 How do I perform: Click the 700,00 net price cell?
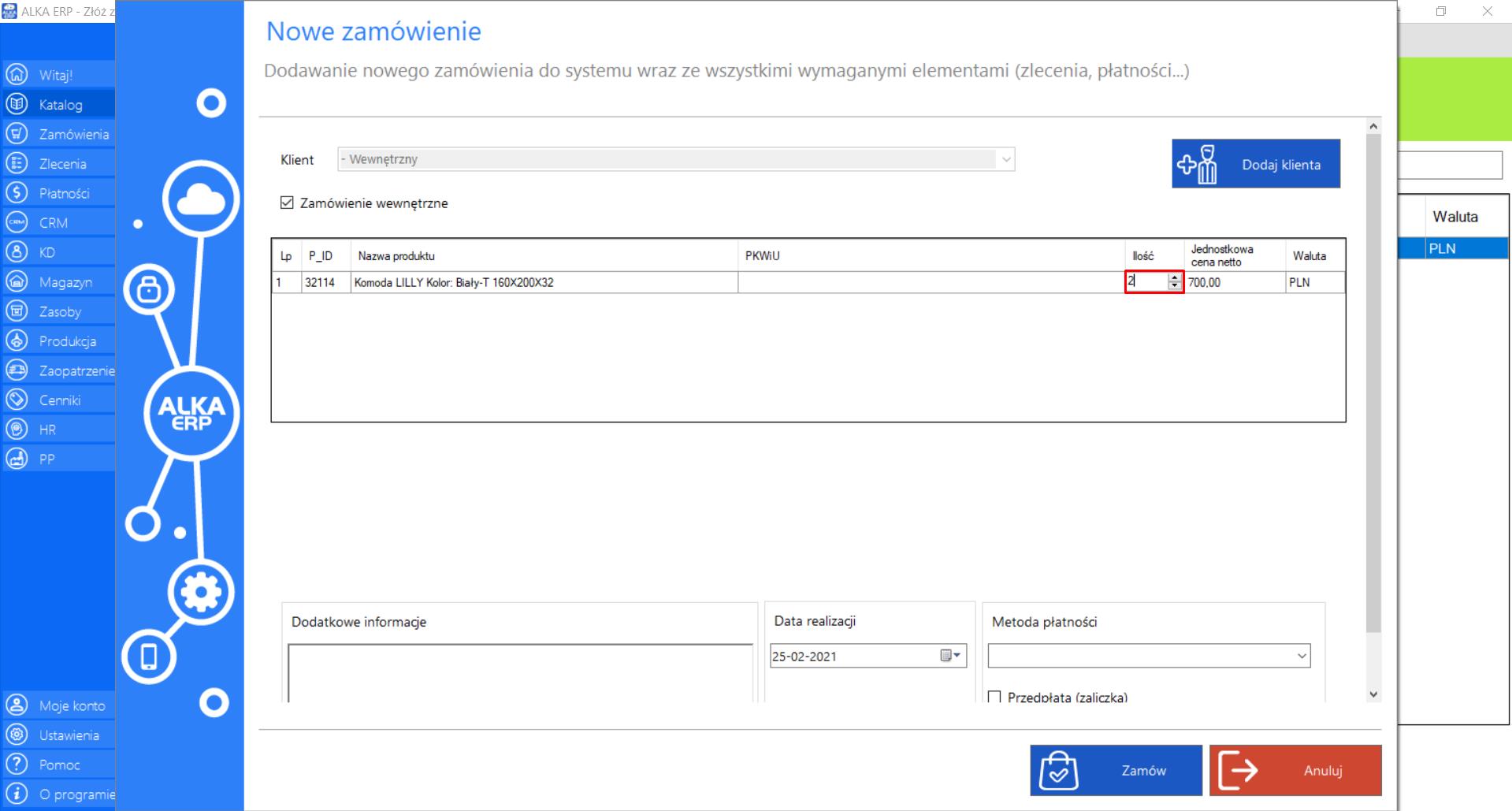(1235, 282)
